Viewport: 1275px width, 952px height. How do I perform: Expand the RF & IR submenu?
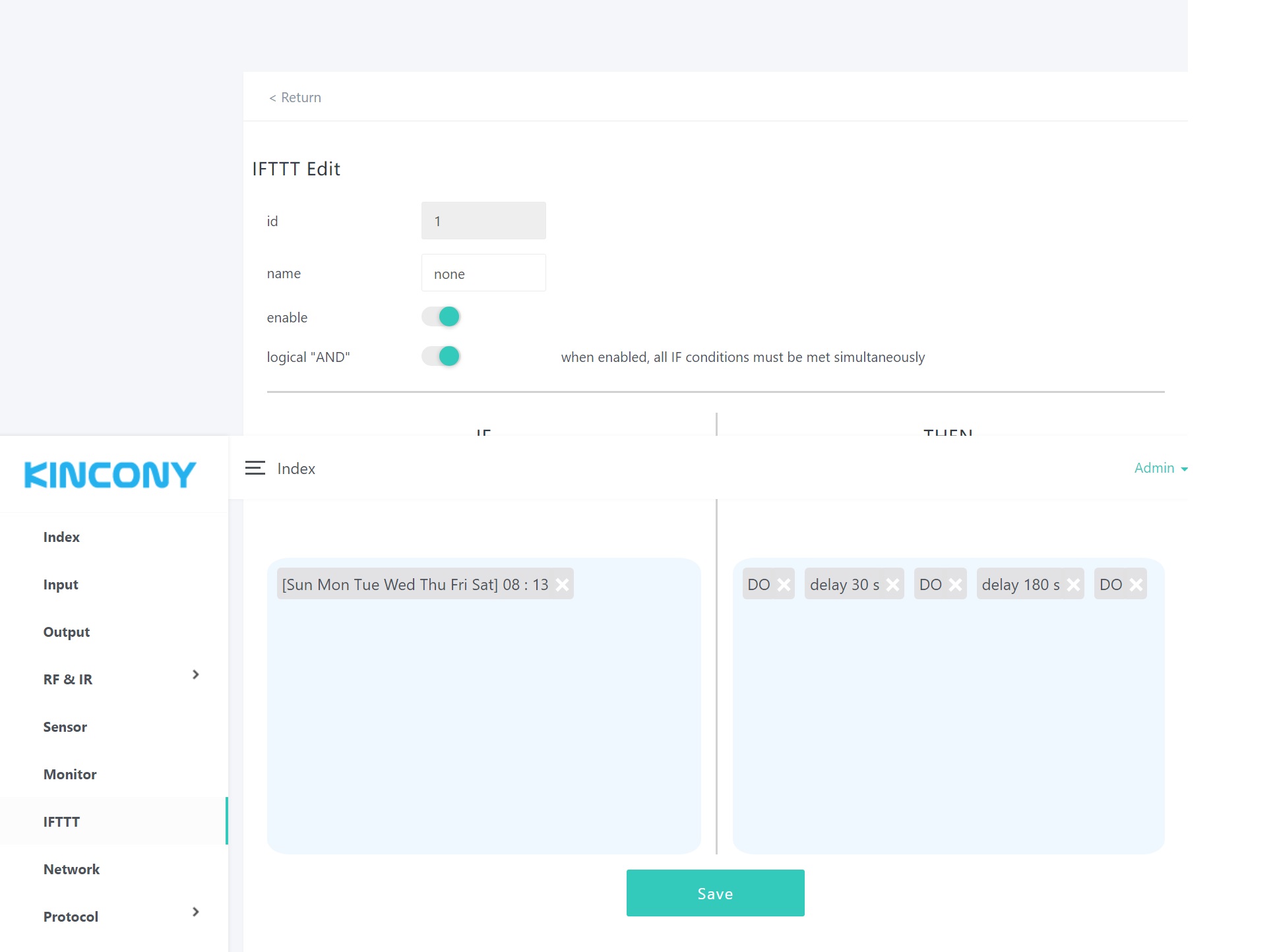pyautogui.click(x=195, y=674)
